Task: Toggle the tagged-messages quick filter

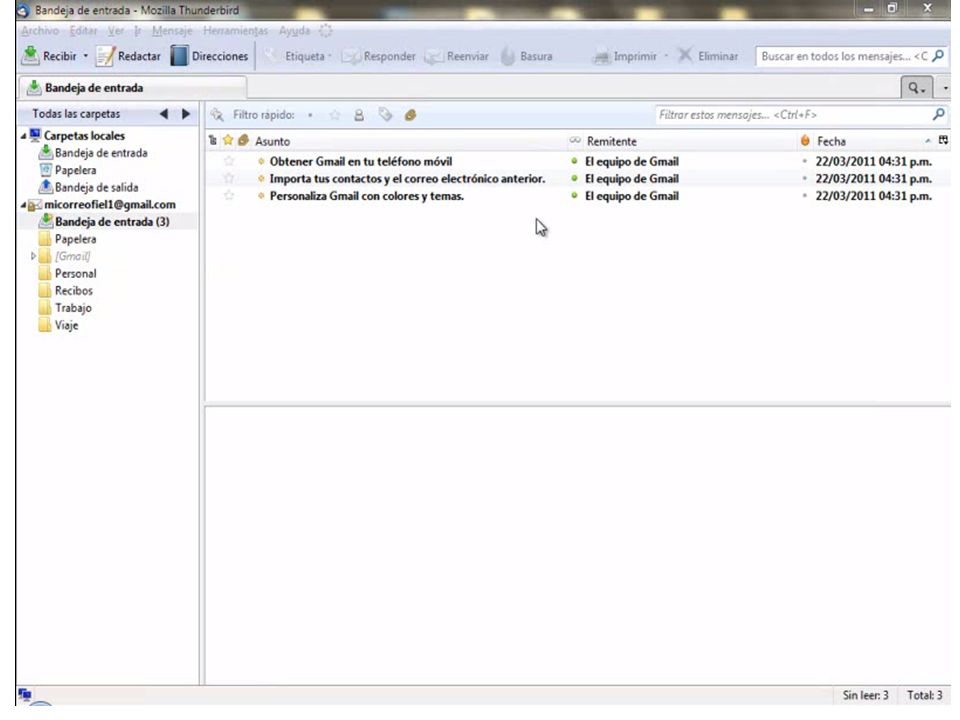Action: [x=385, y=114]
